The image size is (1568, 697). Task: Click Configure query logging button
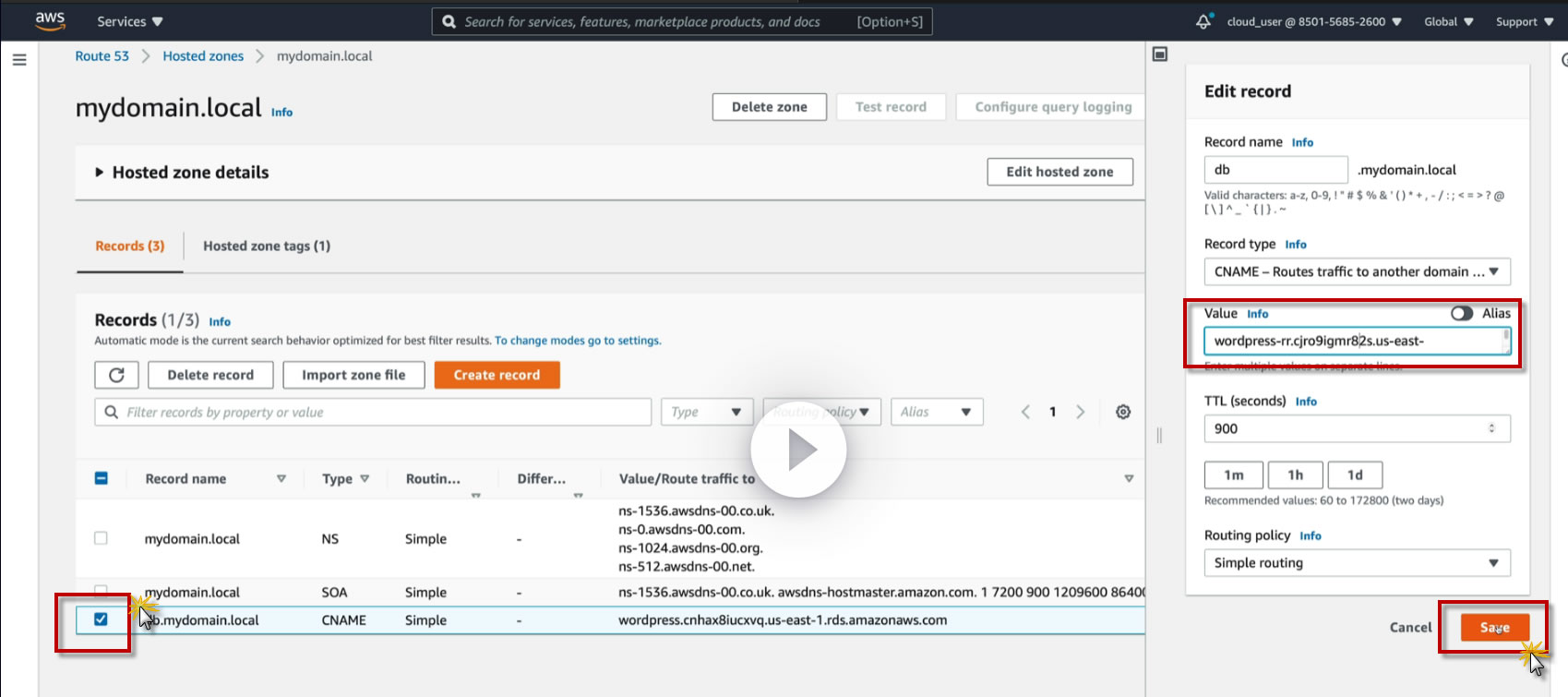coord(1052,107)
